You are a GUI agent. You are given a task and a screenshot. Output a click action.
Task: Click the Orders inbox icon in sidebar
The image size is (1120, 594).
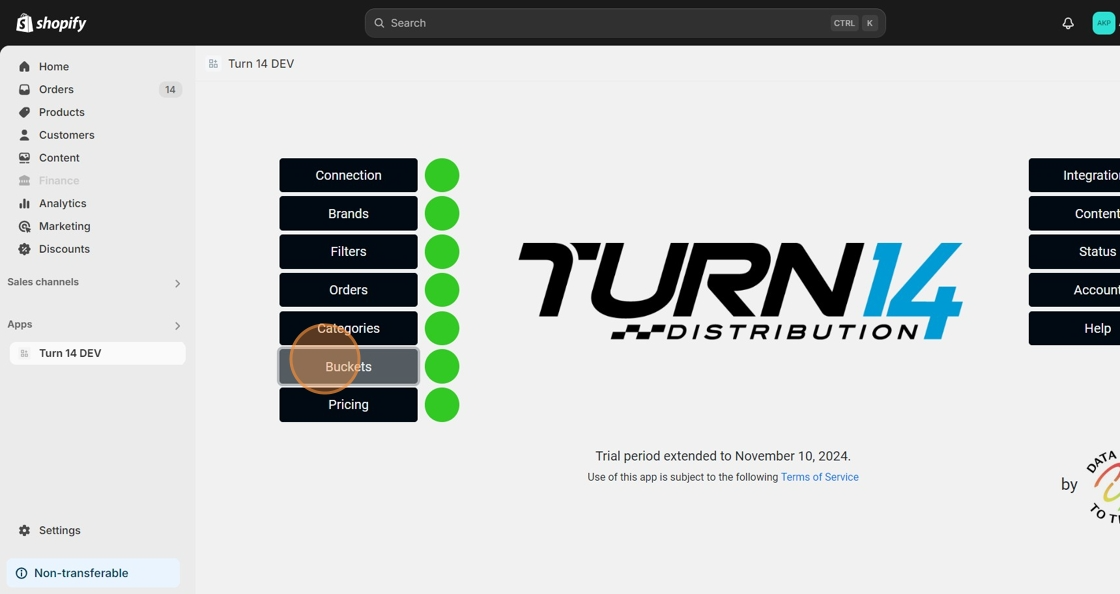24,89
